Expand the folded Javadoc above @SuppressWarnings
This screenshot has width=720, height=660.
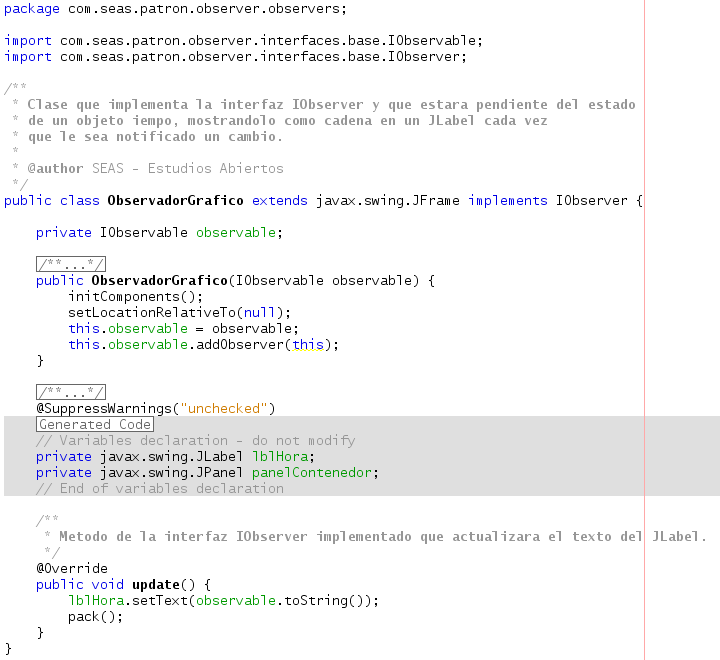tap(71, 392)
